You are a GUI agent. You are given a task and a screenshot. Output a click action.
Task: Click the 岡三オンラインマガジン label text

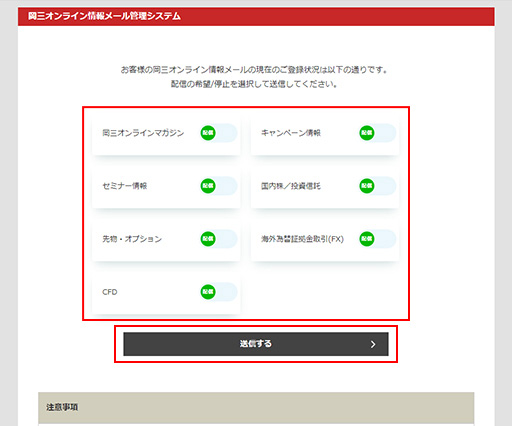click(x=143, y=133)
